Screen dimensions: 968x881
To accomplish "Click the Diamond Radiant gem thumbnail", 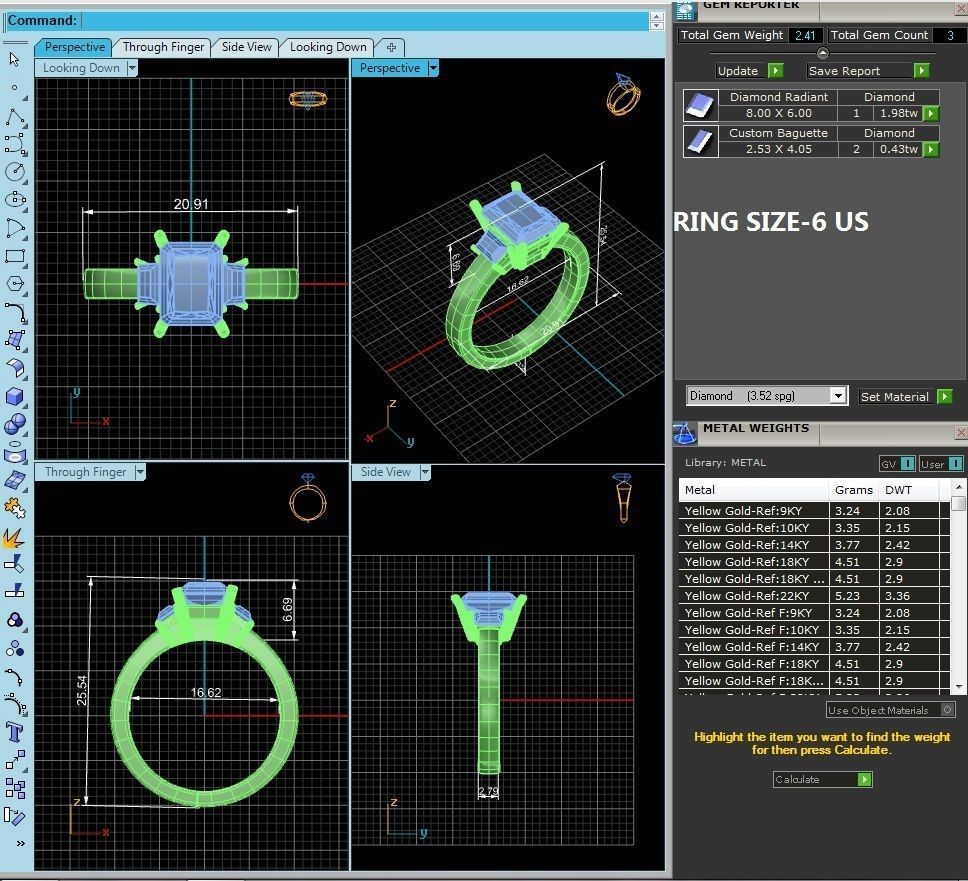I will click(x=701, y=105).
